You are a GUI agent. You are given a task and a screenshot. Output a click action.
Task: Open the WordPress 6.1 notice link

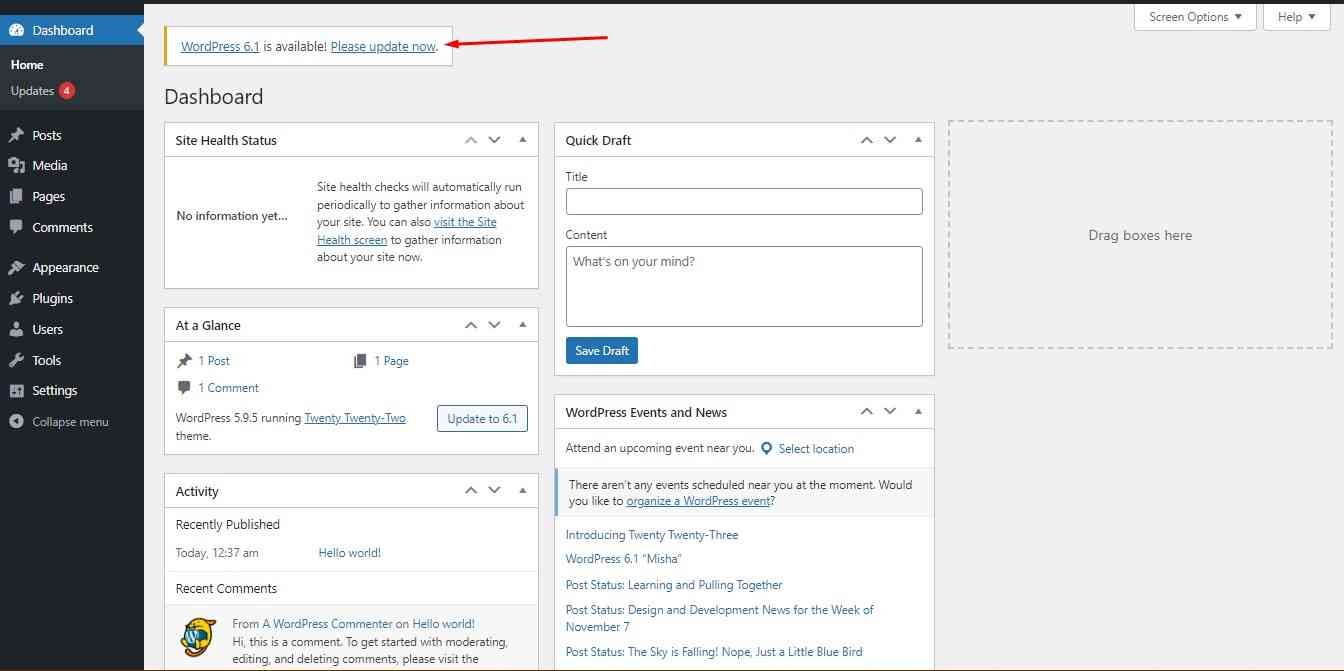click(x=220, y=47)
